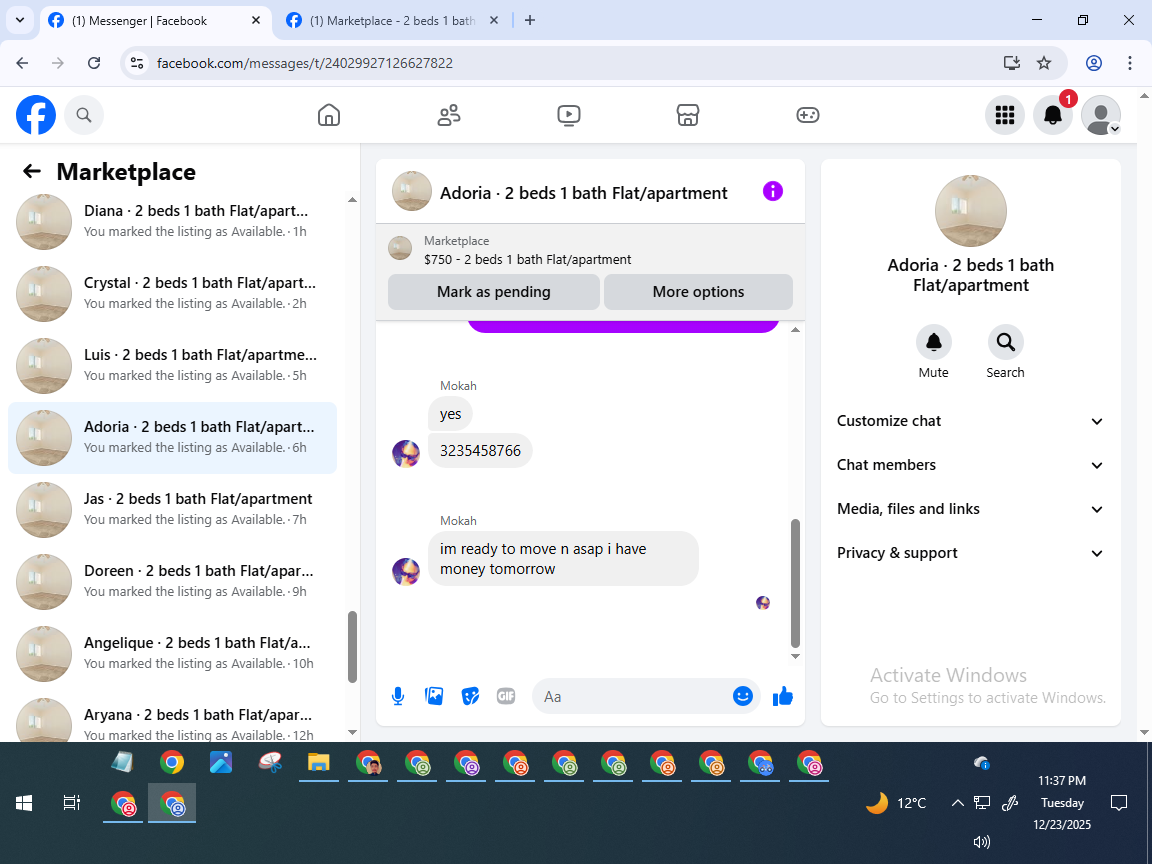
Task: Click the Aa message input field
Action: 632,696
